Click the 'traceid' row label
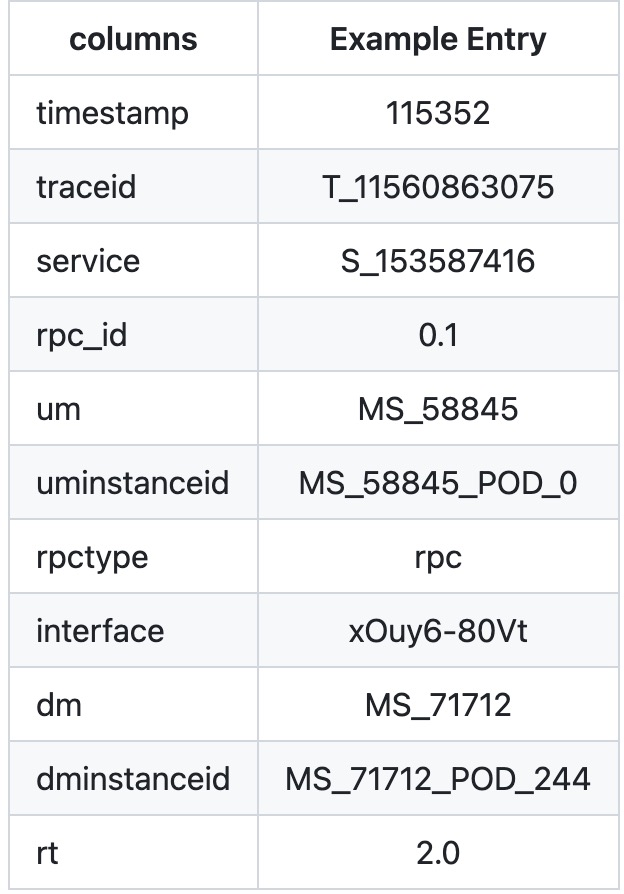Viewport: 624px width, 894px height. pyautogui.click(x=86, y=187)
